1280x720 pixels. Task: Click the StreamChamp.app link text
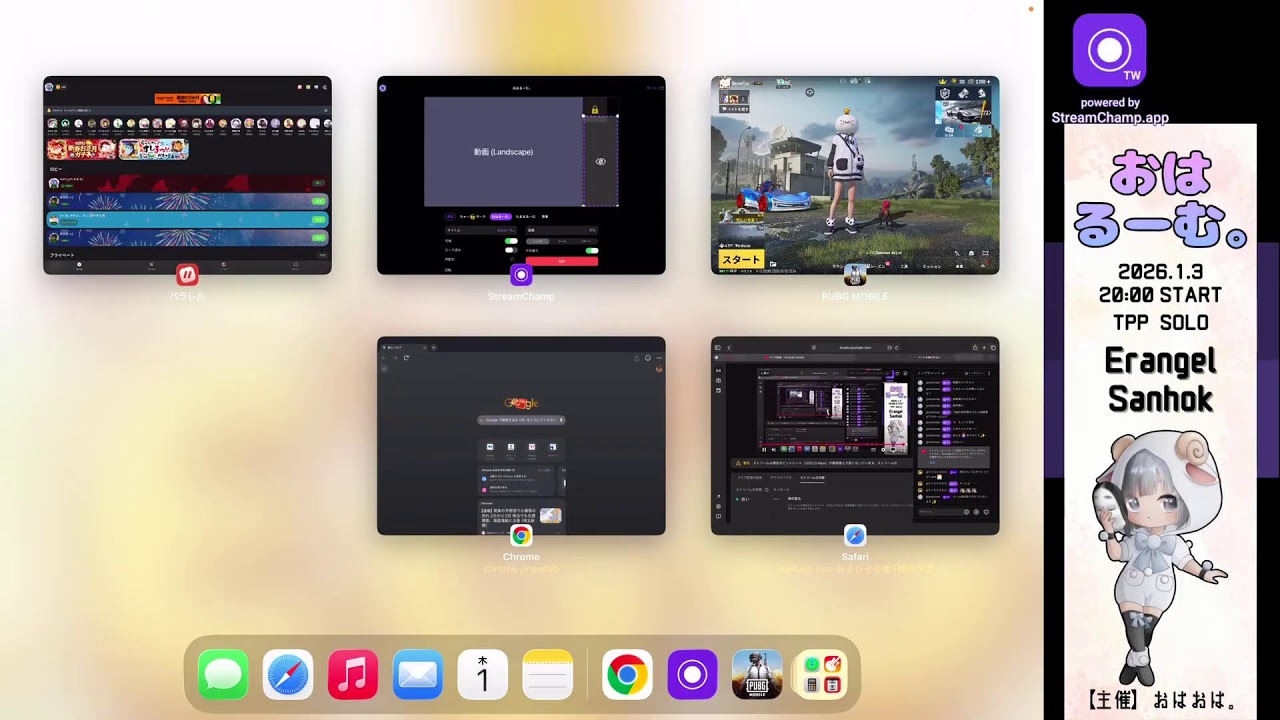pyautogui.click(x=1110, y=117)
